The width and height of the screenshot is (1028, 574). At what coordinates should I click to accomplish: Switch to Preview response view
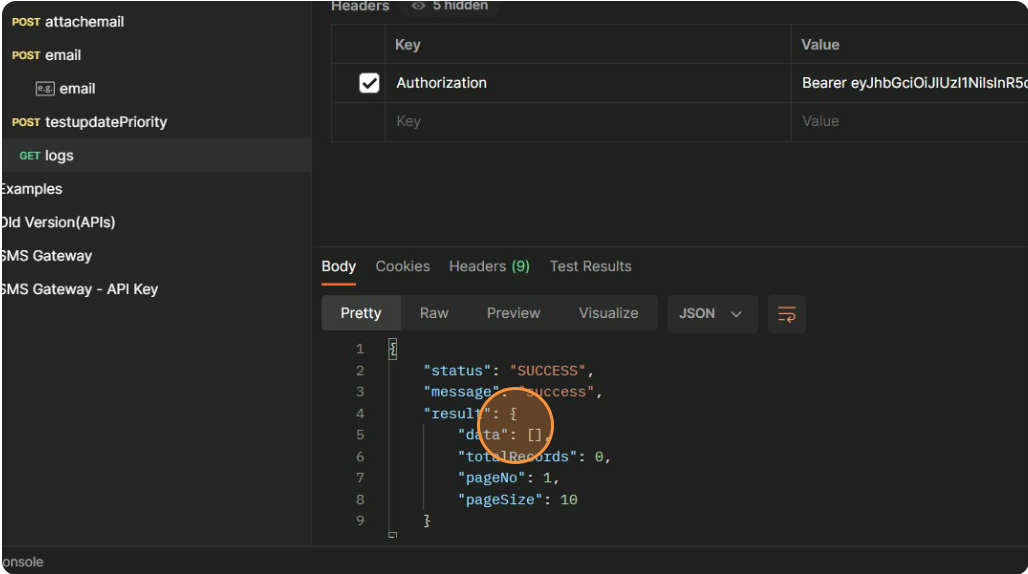[513, 314]
